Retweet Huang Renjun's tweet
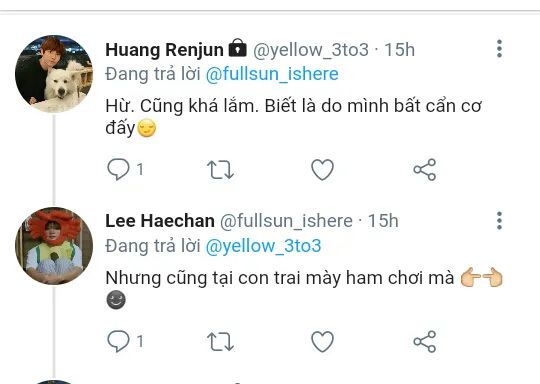This screenshot has width=540, height=384. coord(220,170)
